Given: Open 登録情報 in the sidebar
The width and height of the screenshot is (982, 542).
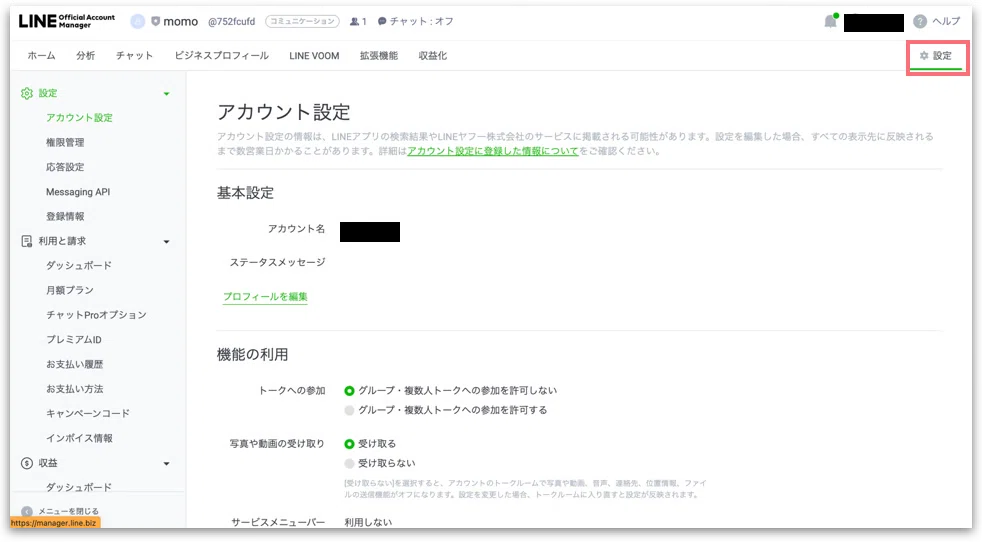Looking at the screenshot, I should (x=65, y=217).
